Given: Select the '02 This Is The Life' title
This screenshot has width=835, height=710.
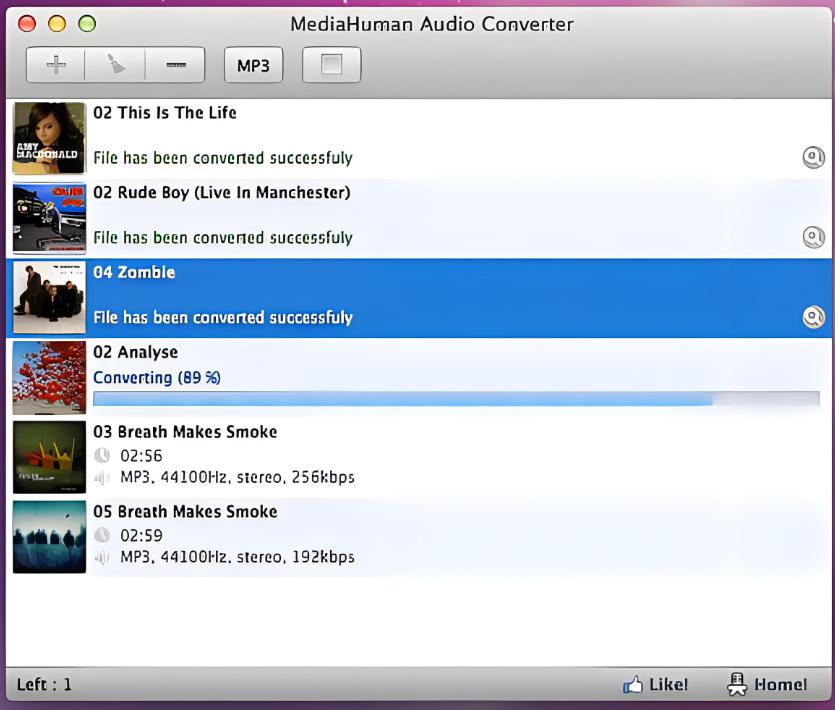Looking at the screenshot, I should 165,113.
